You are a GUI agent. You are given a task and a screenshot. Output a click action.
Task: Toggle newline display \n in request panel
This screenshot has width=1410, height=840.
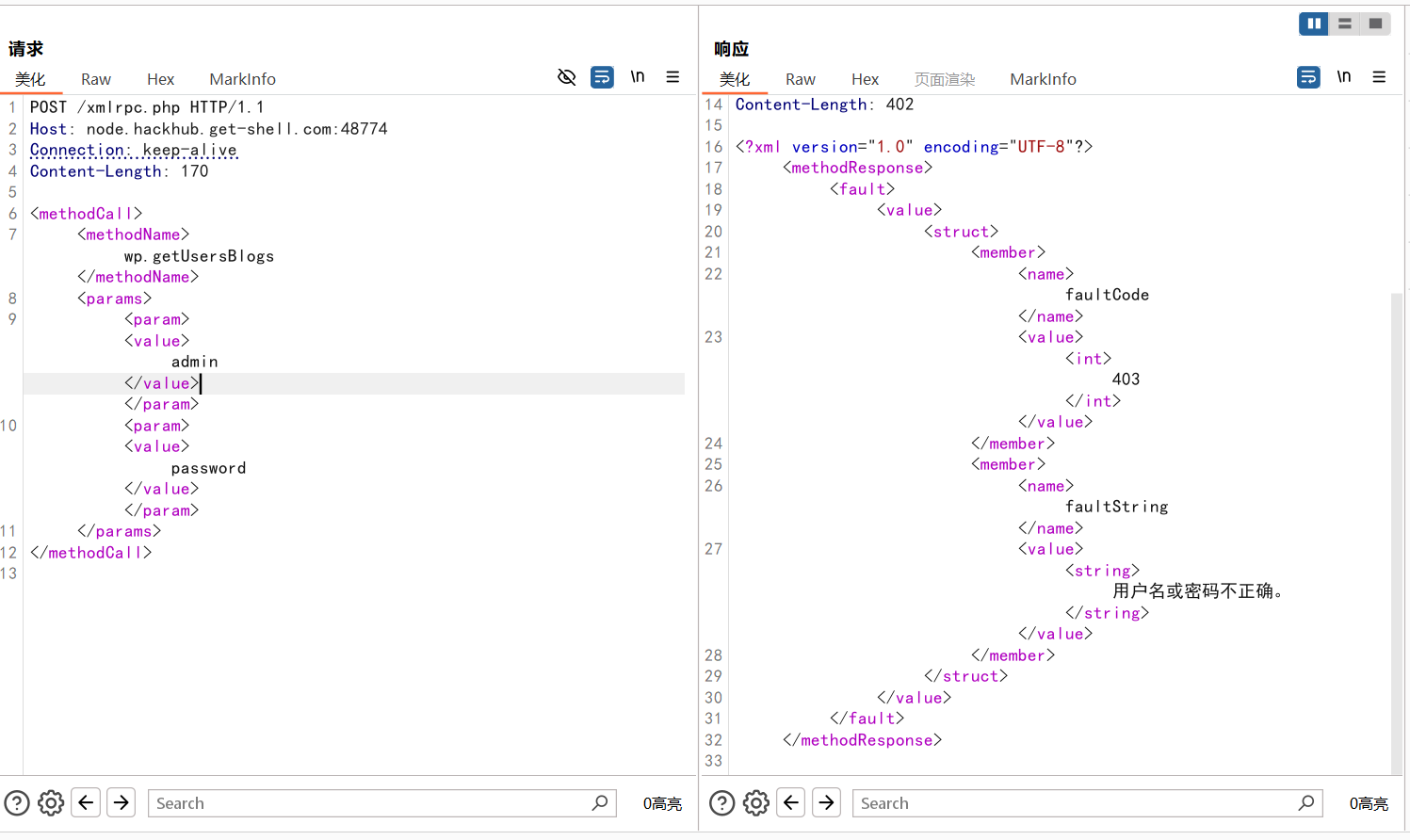638,77
